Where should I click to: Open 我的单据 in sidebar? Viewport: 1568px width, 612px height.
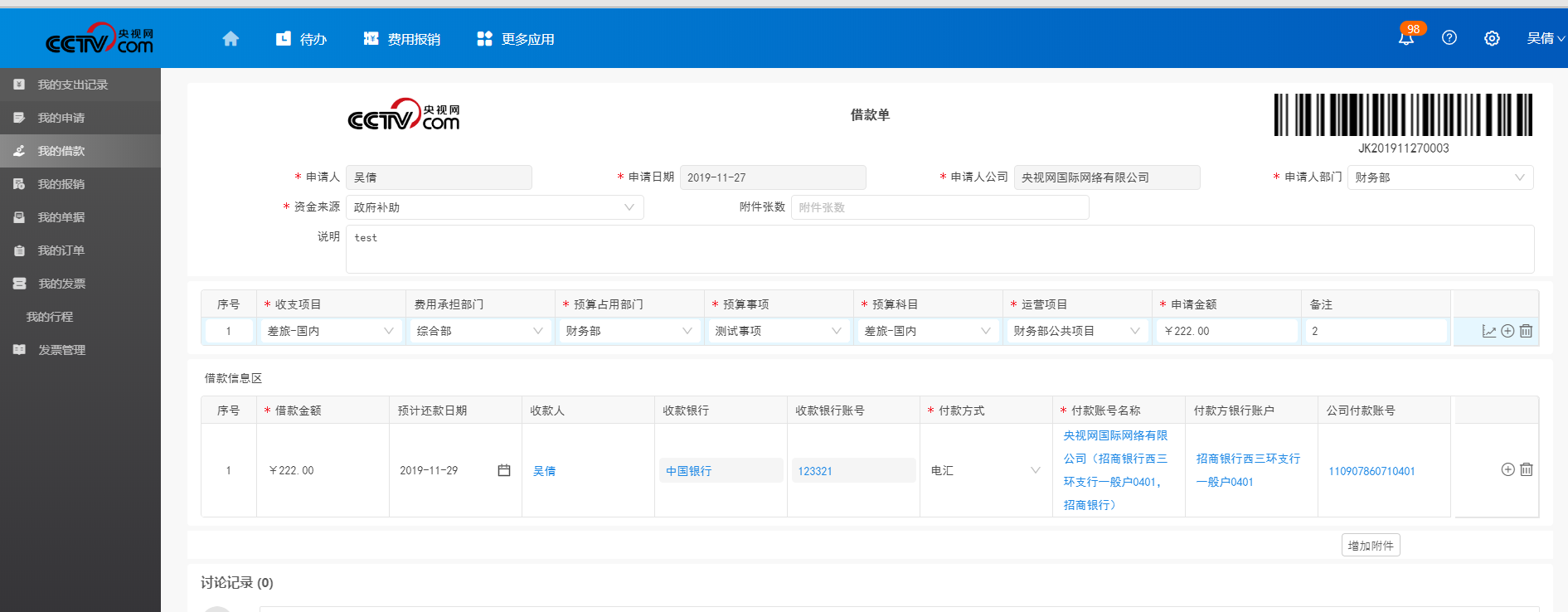pyautogui.click(x=80, y=217)
